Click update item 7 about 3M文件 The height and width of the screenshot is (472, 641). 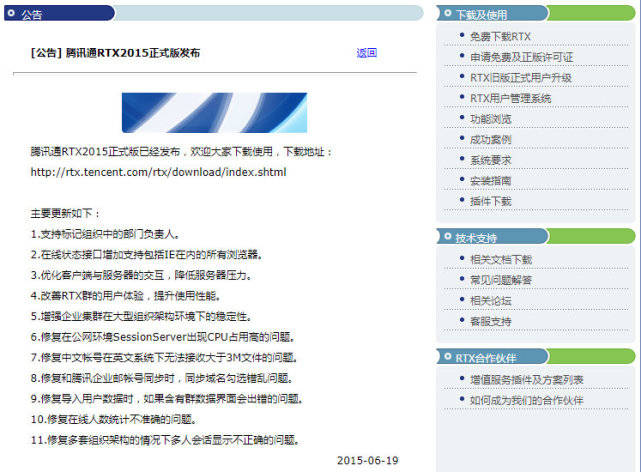click(164, 358)
